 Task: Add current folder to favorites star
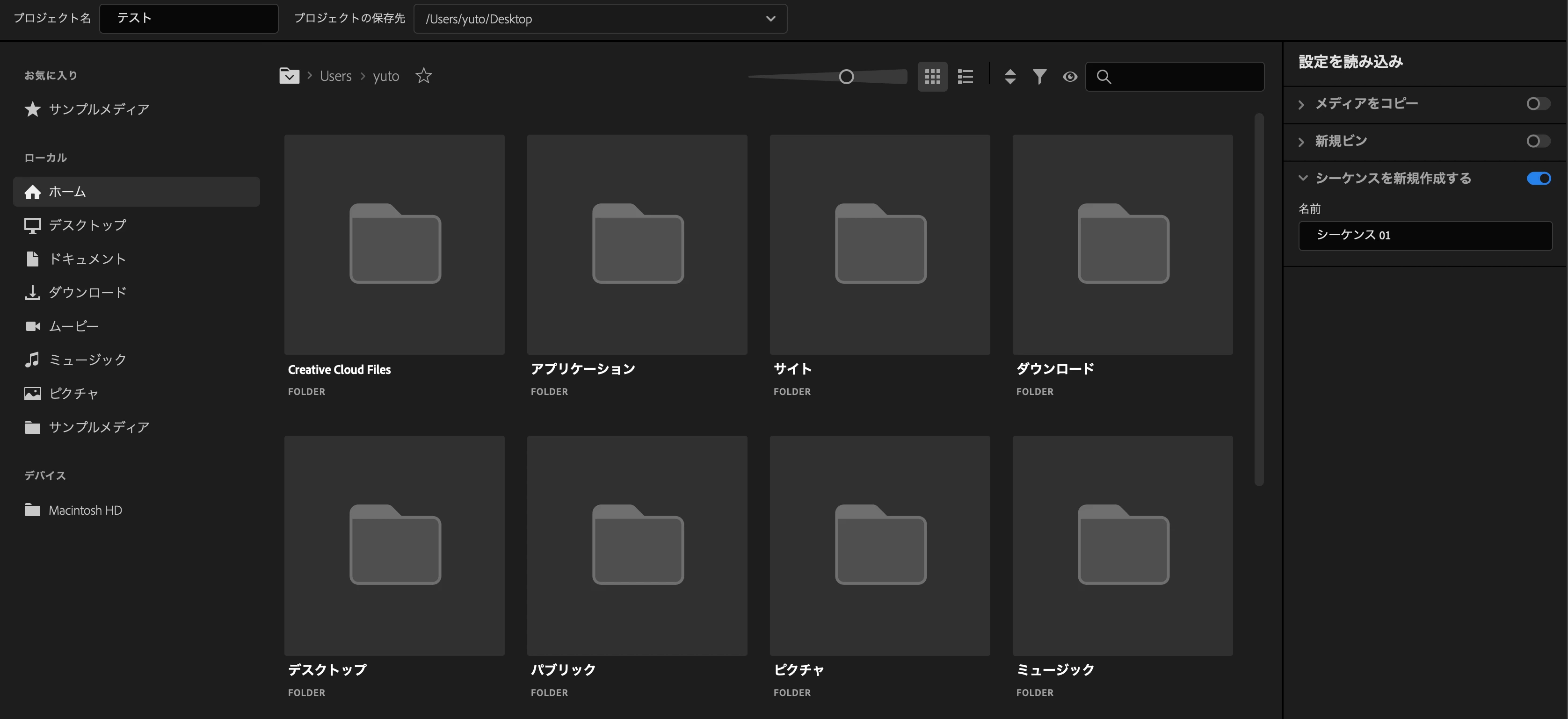[x=424, y=76]
